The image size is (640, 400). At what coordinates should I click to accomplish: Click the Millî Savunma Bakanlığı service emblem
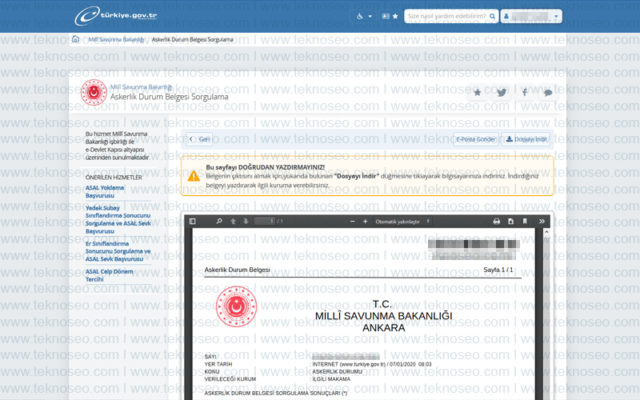pyautogui.click(x=94, y=92)
